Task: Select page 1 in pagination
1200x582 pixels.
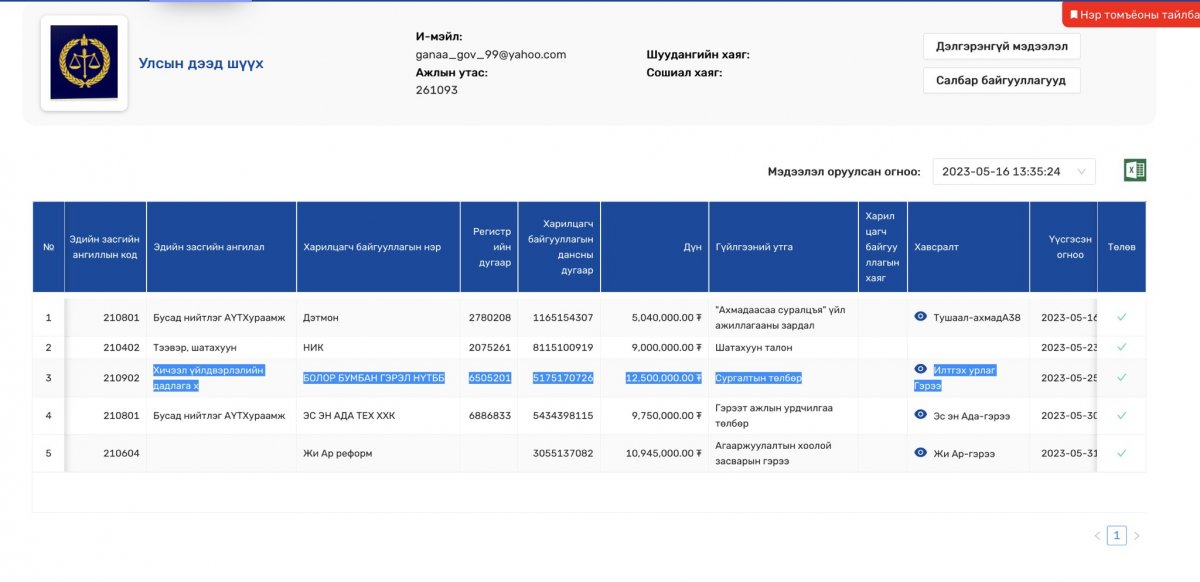Action: [1117, 536]
